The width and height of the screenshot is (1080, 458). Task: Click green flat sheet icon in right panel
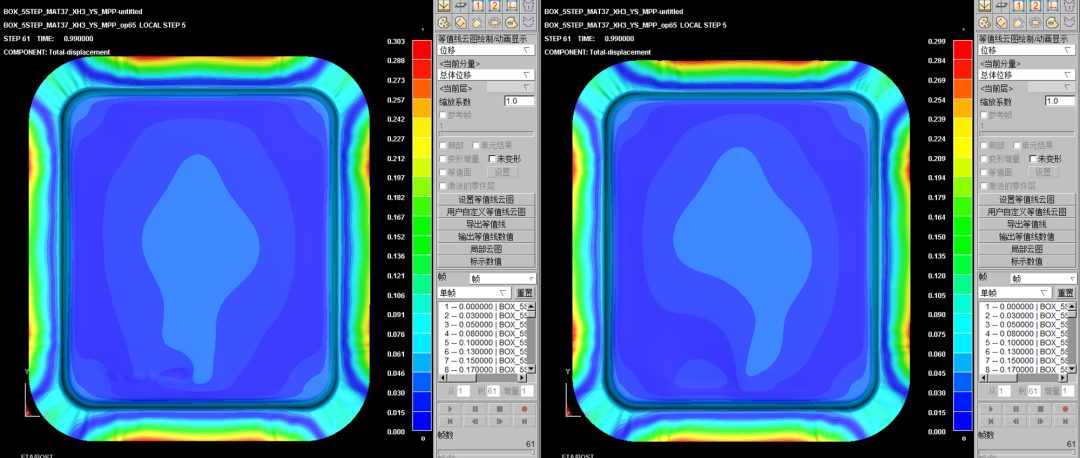point(1000,6)
